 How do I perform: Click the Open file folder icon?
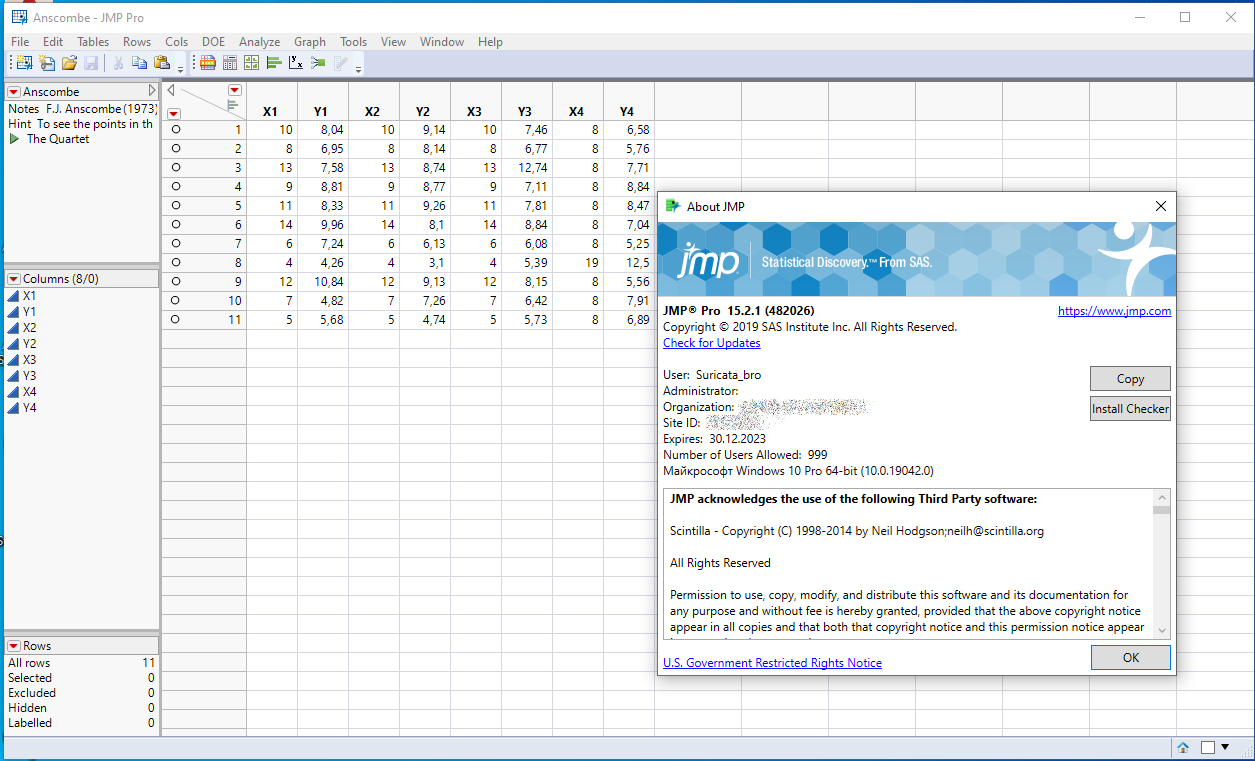[69, 63]
